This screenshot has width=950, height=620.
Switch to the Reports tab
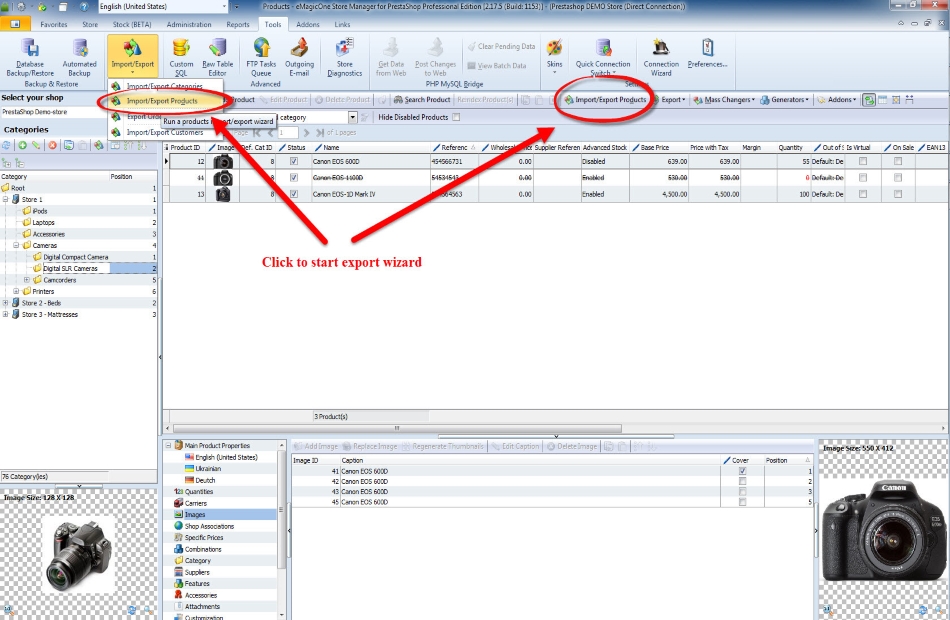point(238,24)
